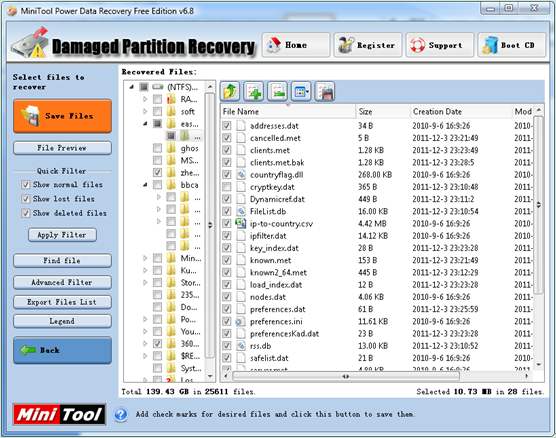Go Back with the blue Back button
The width and height of the screenshot is (556, 438).
(62, 350)
